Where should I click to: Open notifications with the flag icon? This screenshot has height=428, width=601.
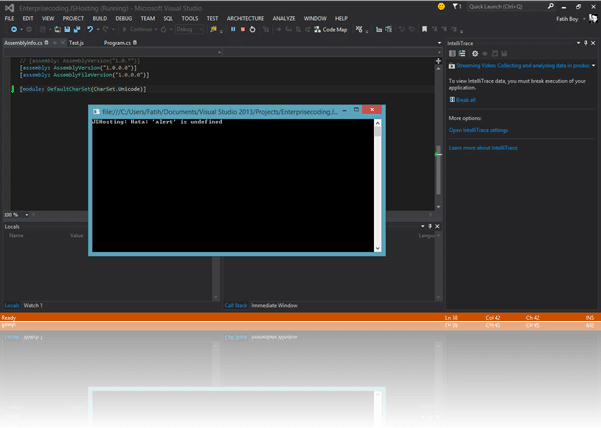coord(456,7)
